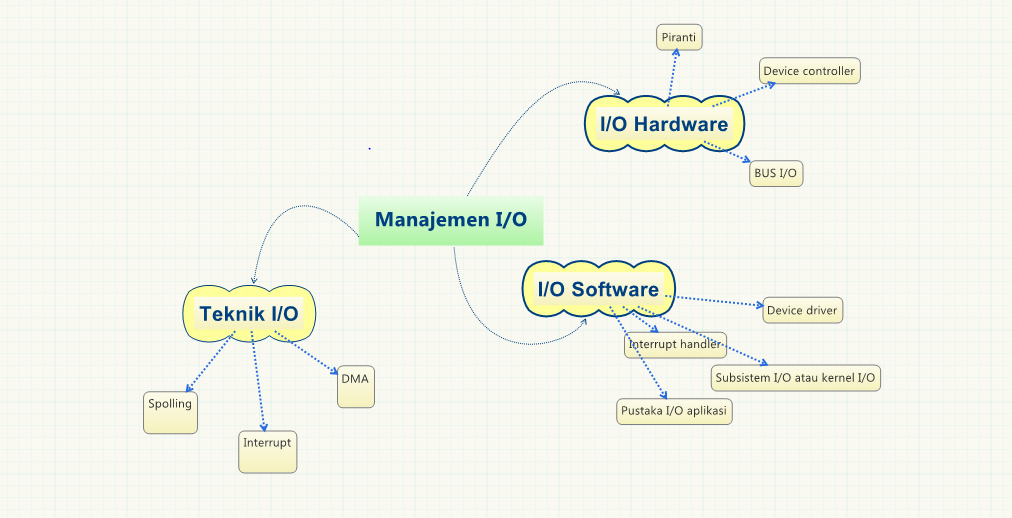Select the central Manajemen I/O topic
1012x518 pixels.
[450, 221]
